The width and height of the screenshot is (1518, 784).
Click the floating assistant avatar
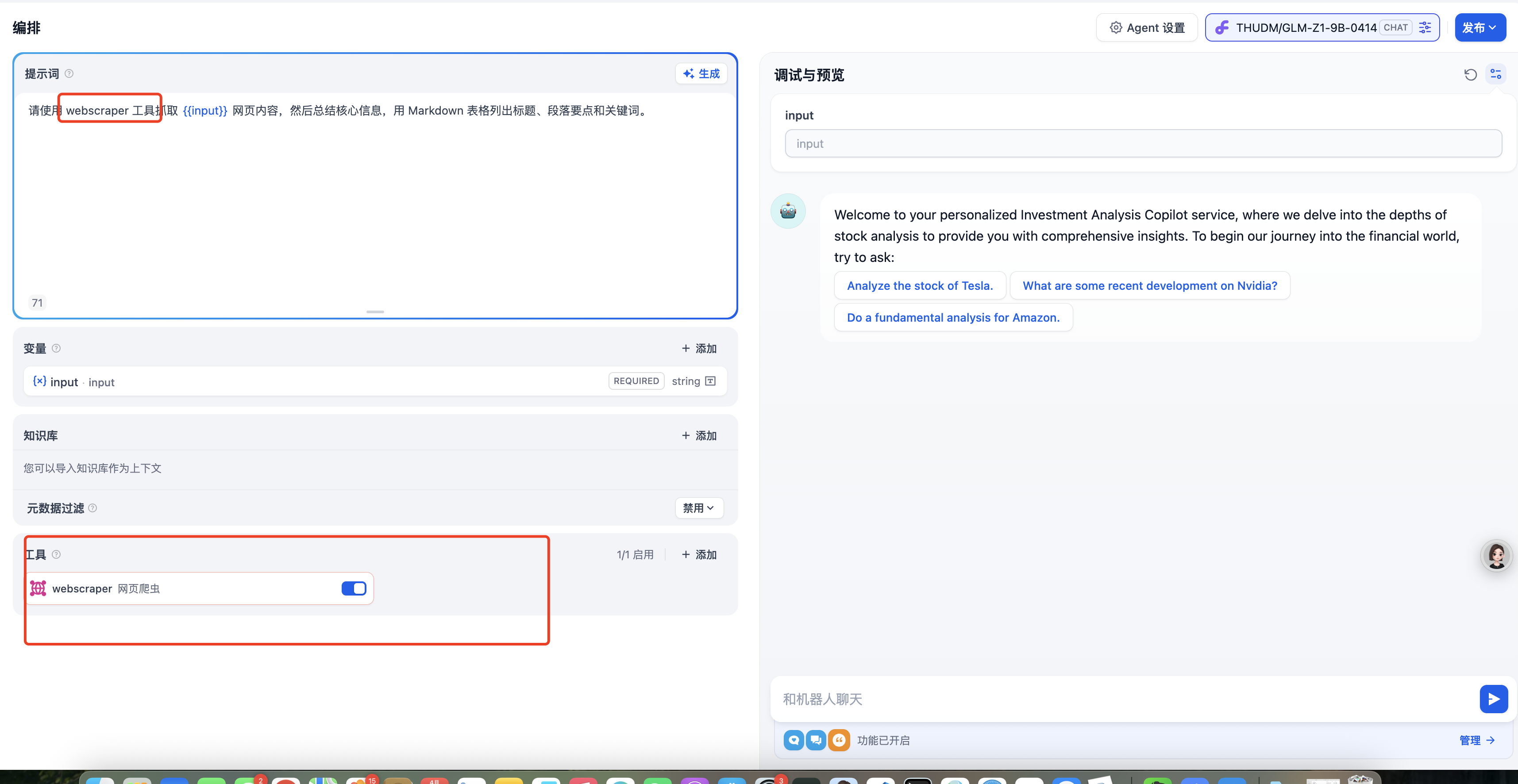click(x=1496, y=555)
